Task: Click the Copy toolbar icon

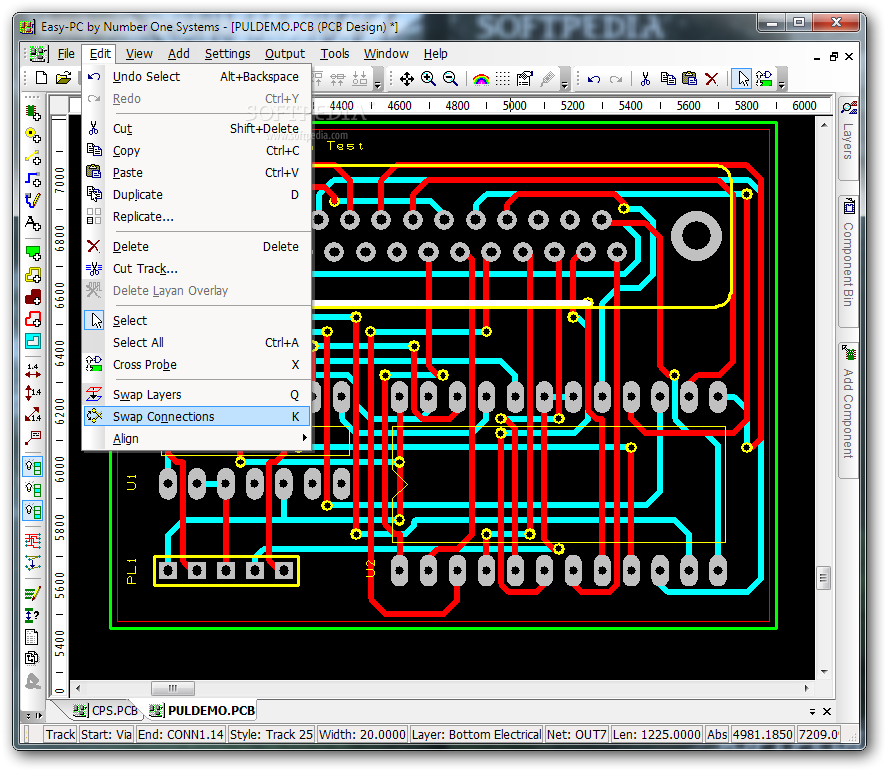Action: pyautogui.click(x=668, y=79)
